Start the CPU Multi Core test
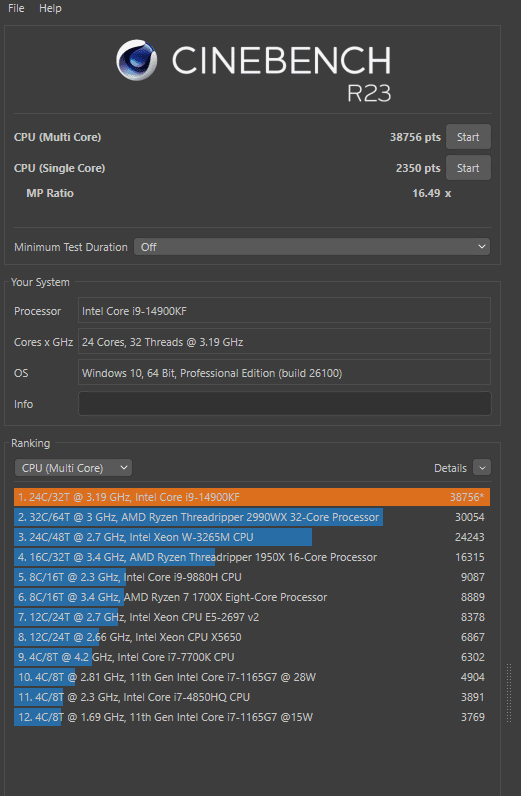This screenshot has width=521, height=796. point(468,137)
